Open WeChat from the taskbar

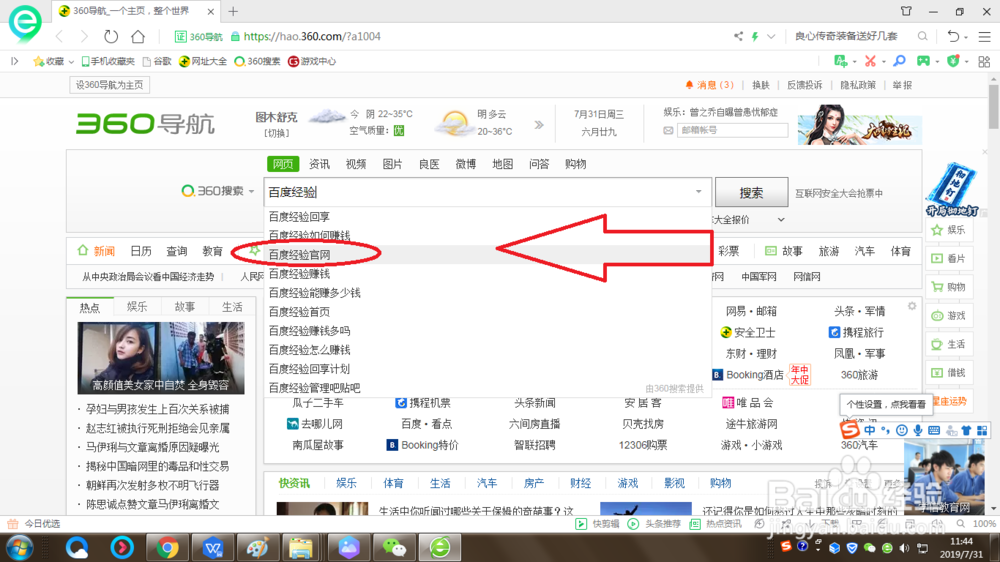394,547
